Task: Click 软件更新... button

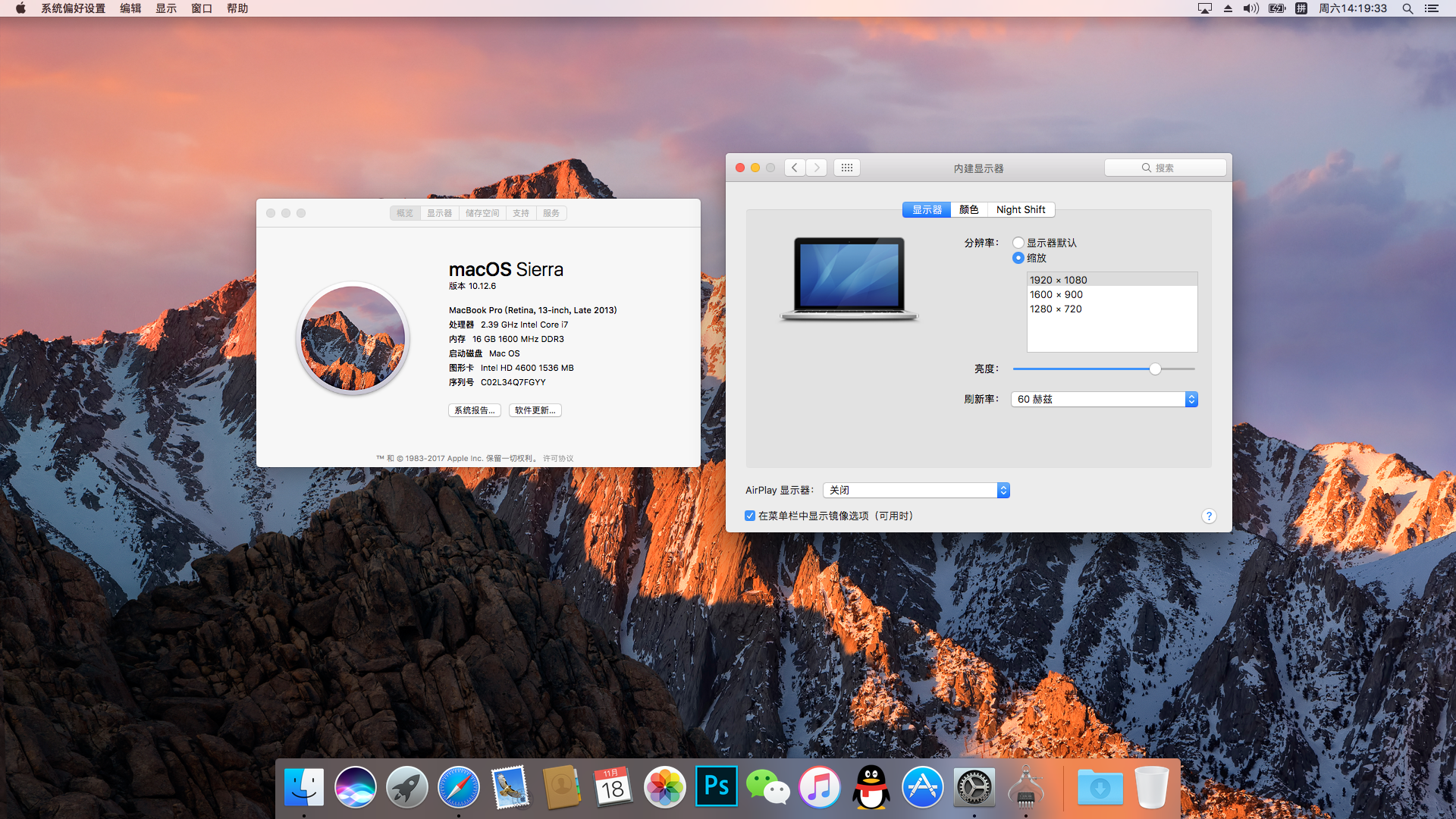Action: [535, 410]
